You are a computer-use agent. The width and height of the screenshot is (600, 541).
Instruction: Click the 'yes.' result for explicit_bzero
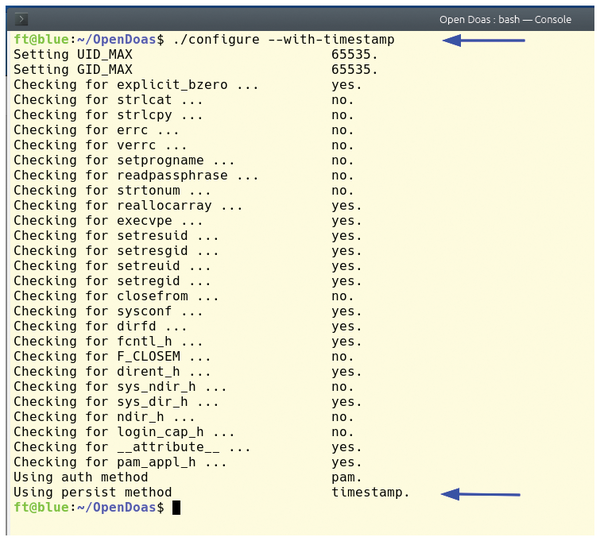[347, 85]
